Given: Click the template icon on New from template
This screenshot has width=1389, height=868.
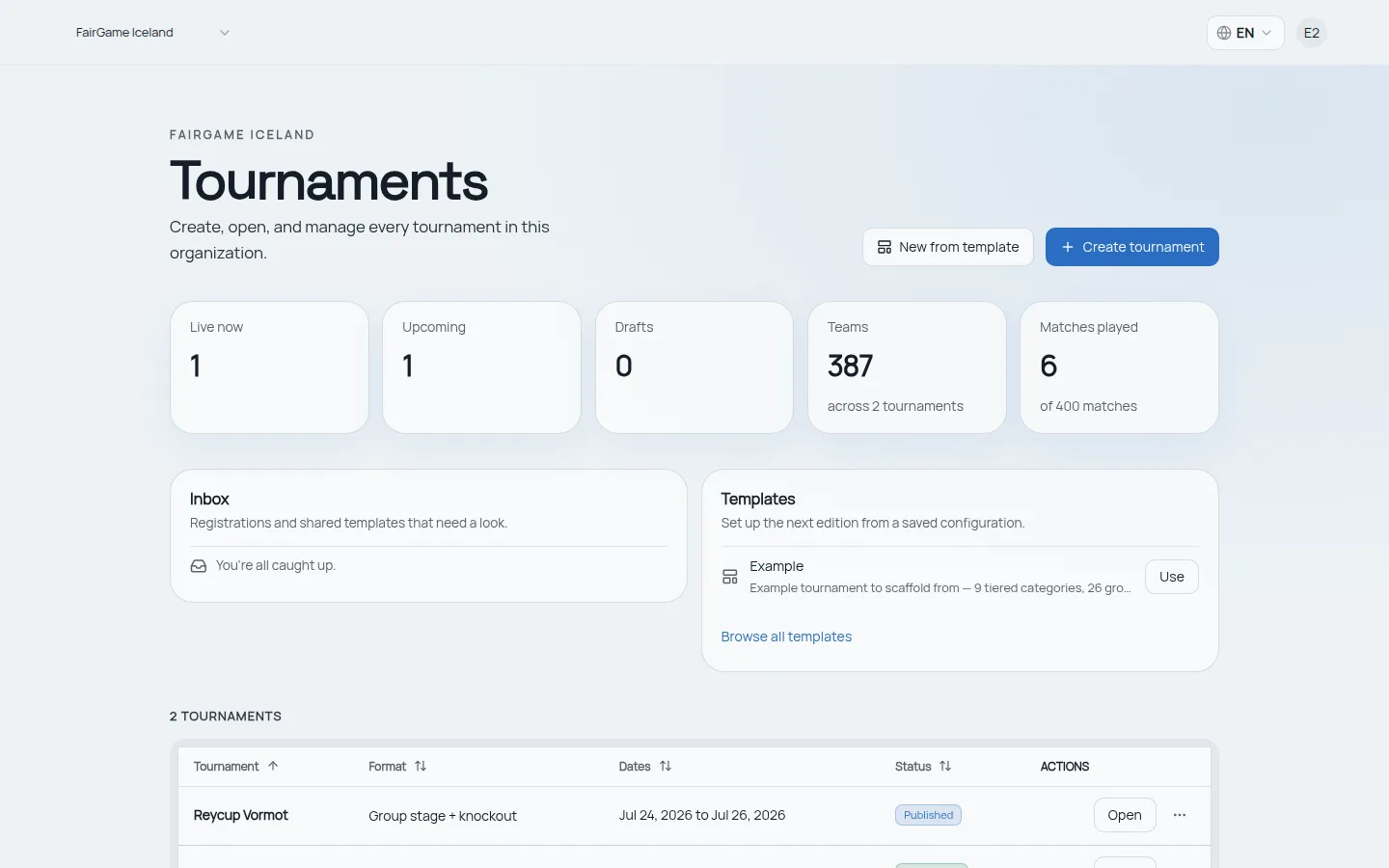Looking at the screenshot, I should [885, 247].
